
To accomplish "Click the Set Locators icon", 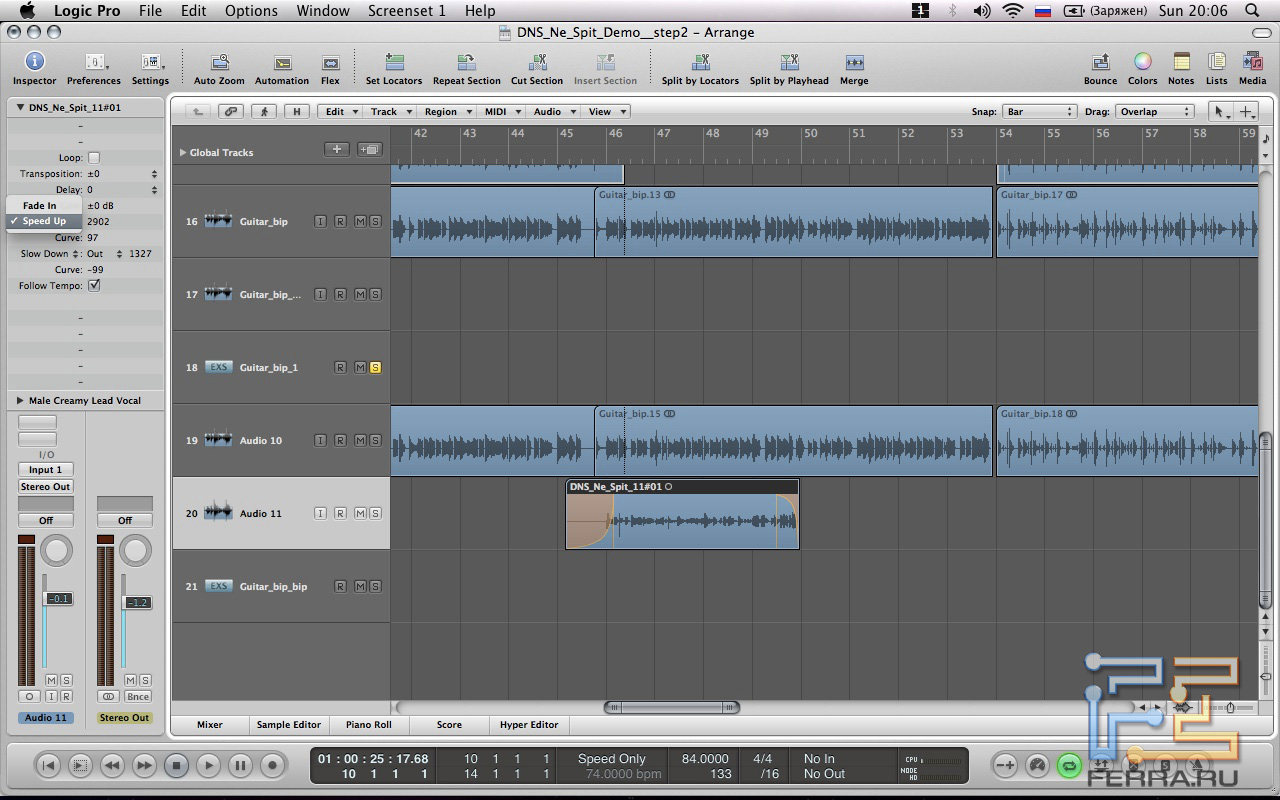I will [394, 64].
